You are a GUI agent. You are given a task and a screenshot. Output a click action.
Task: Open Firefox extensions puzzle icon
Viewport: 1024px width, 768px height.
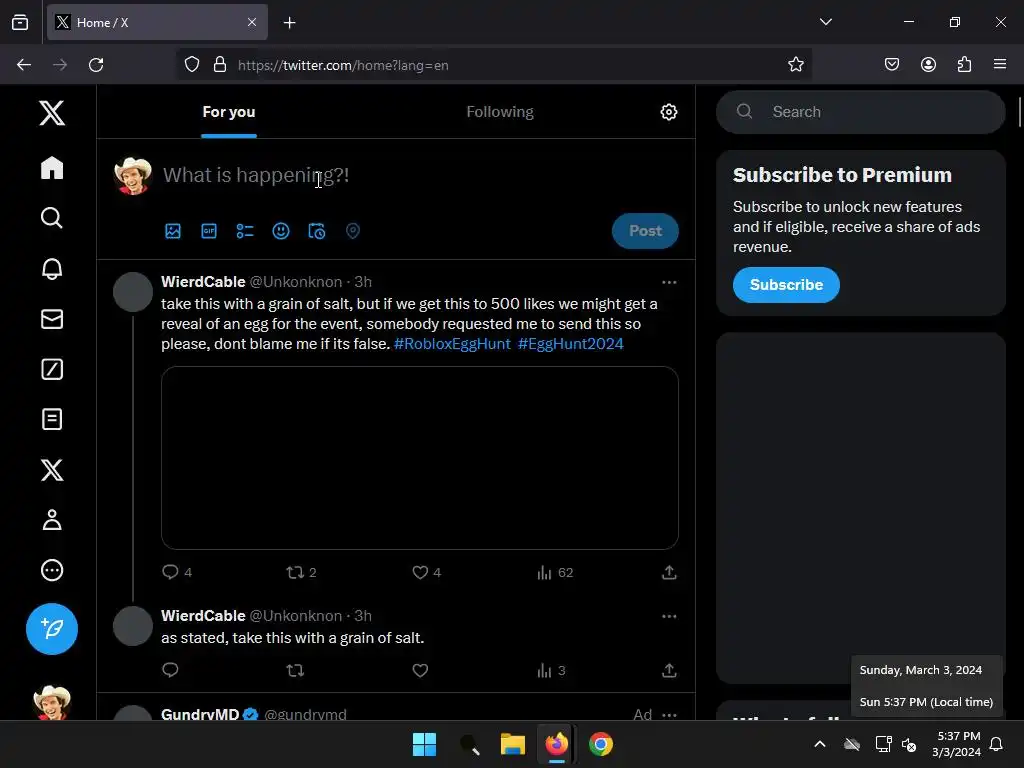click(x=964, y=65)
